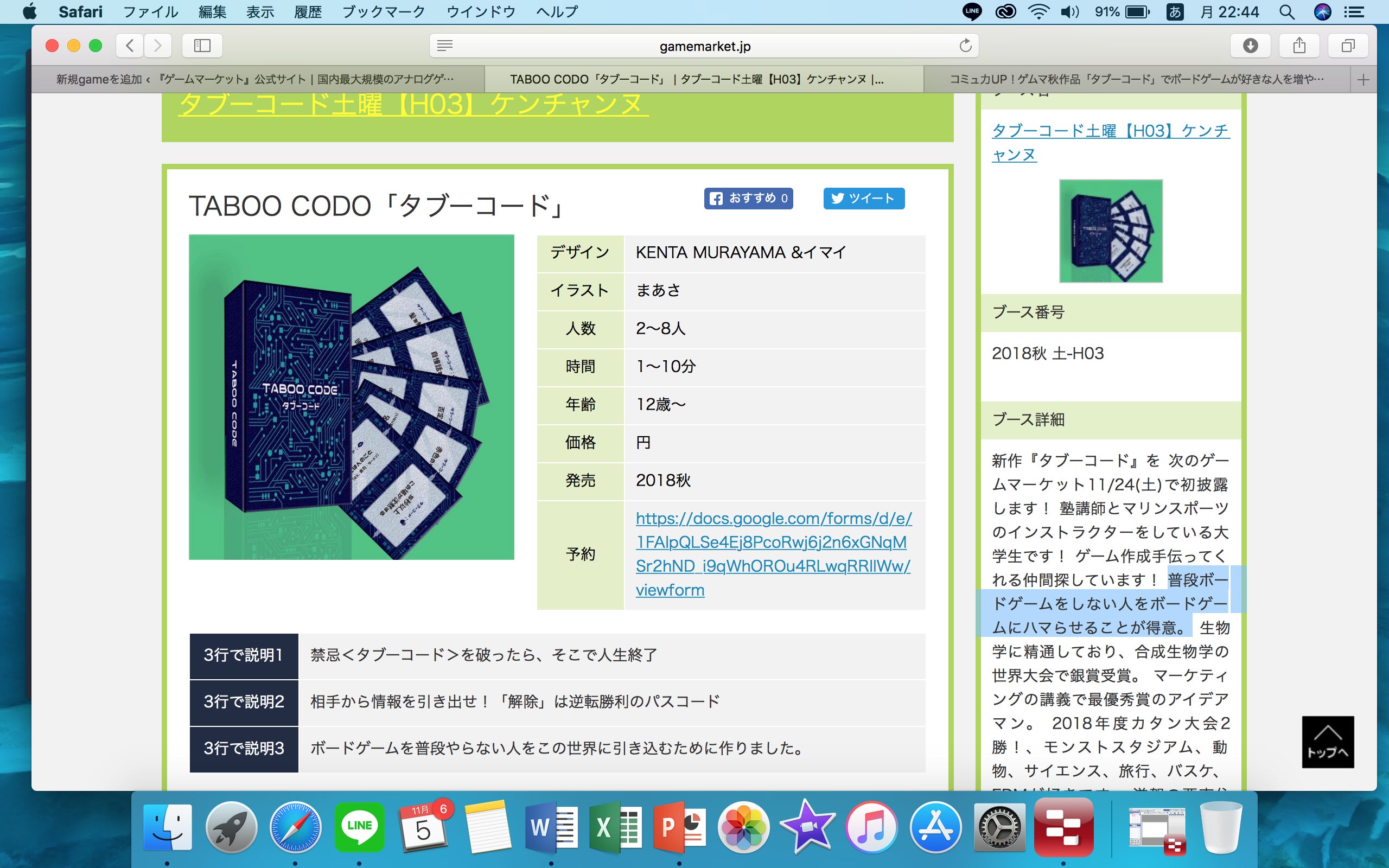This screenshot has width=1389, height=868.
Task: Open the 履歴 menu in menu bar
Action: [x=308, y=11]
